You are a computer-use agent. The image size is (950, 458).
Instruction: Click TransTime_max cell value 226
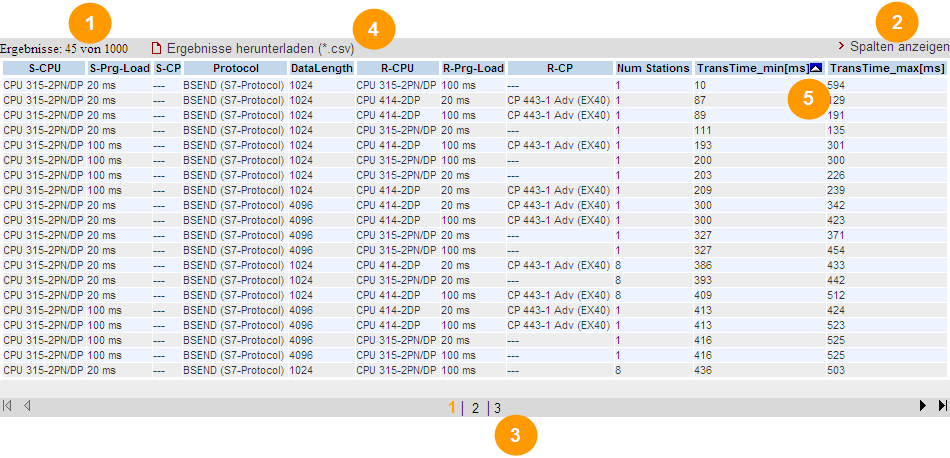tap(836, 175)
